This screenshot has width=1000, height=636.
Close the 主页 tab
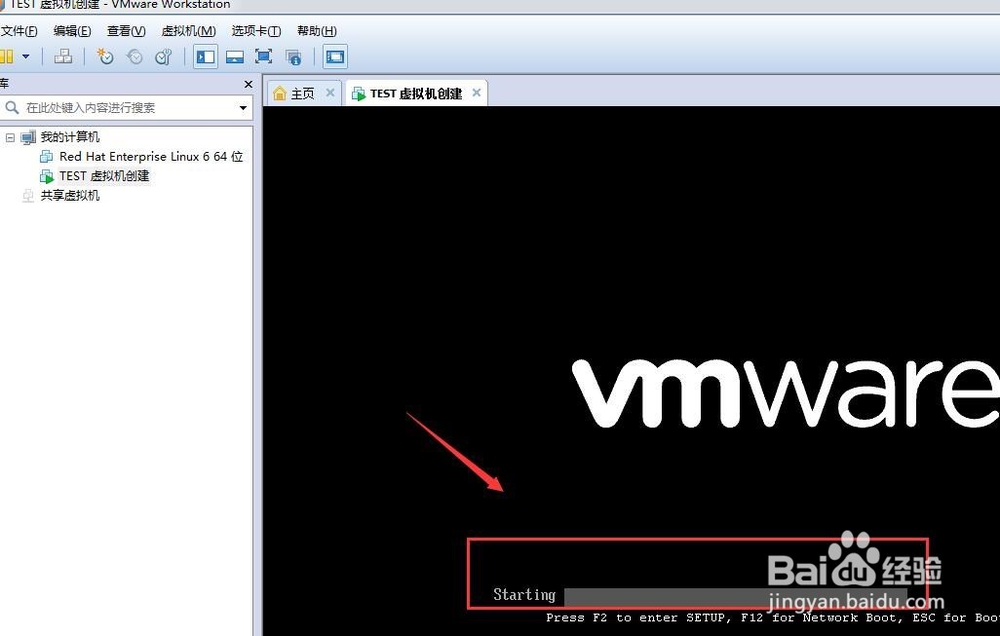click(x=330, y=92)
